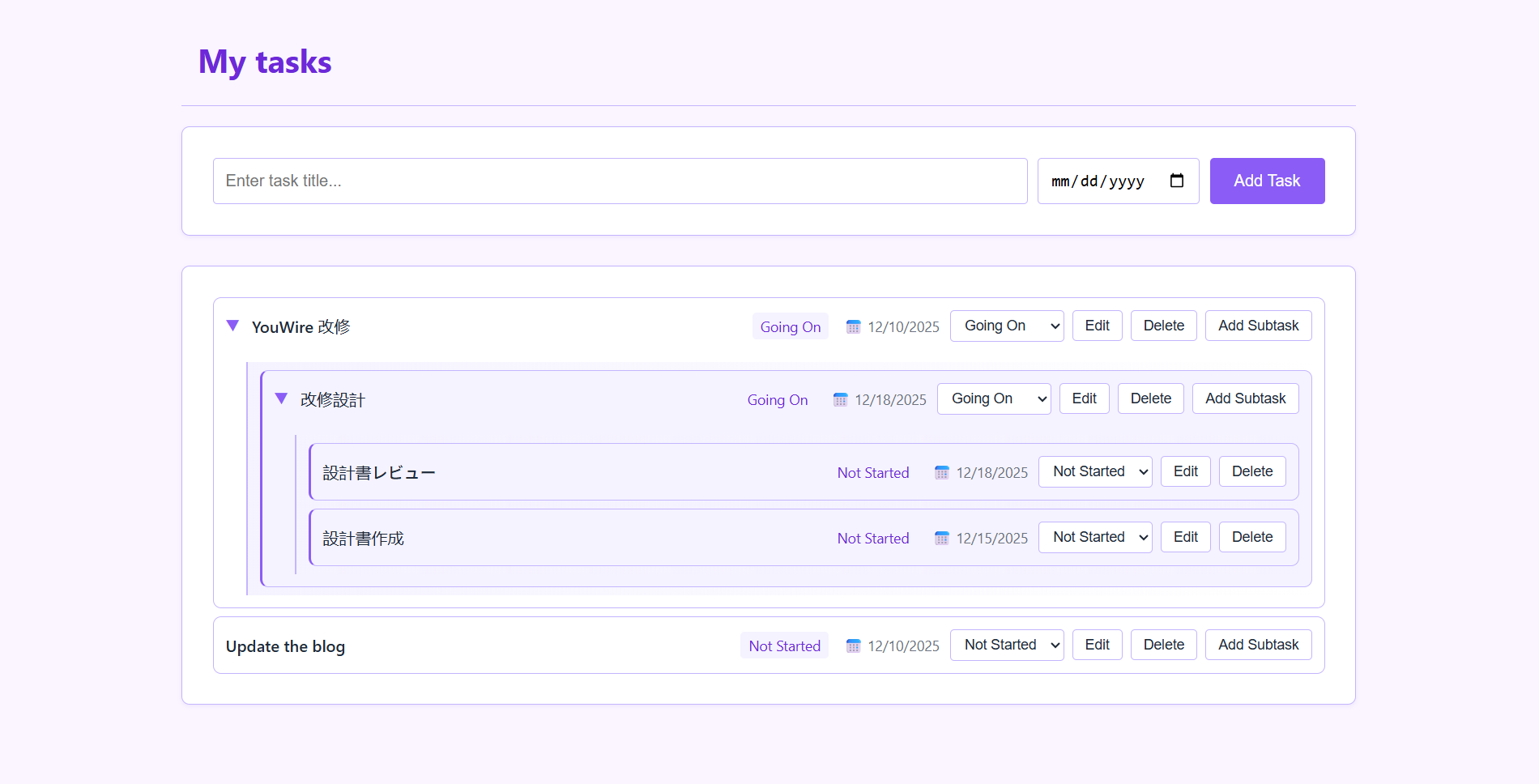
Task: Collapse the 改修設計 subtask triangle
Action: [x=281, y=398]
